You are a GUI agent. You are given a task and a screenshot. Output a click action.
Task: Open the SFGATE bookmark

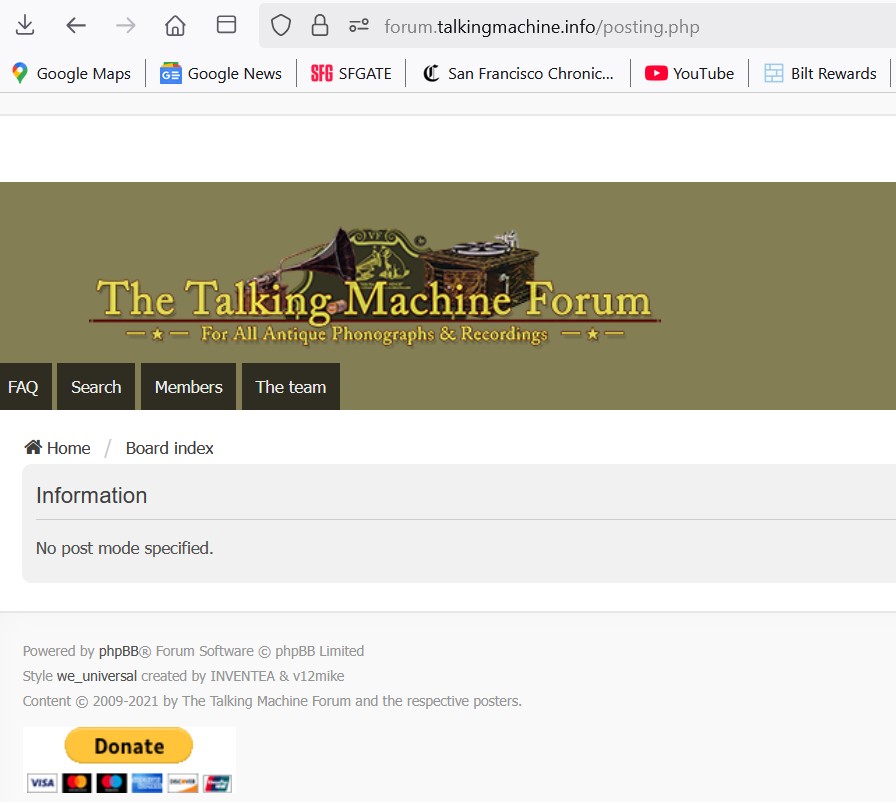[x=351, y=73]
